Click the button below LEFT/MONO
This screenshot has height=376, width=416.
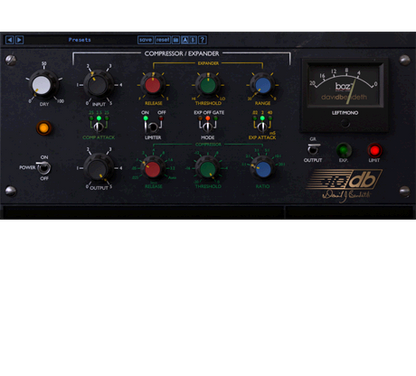[345, 124]
